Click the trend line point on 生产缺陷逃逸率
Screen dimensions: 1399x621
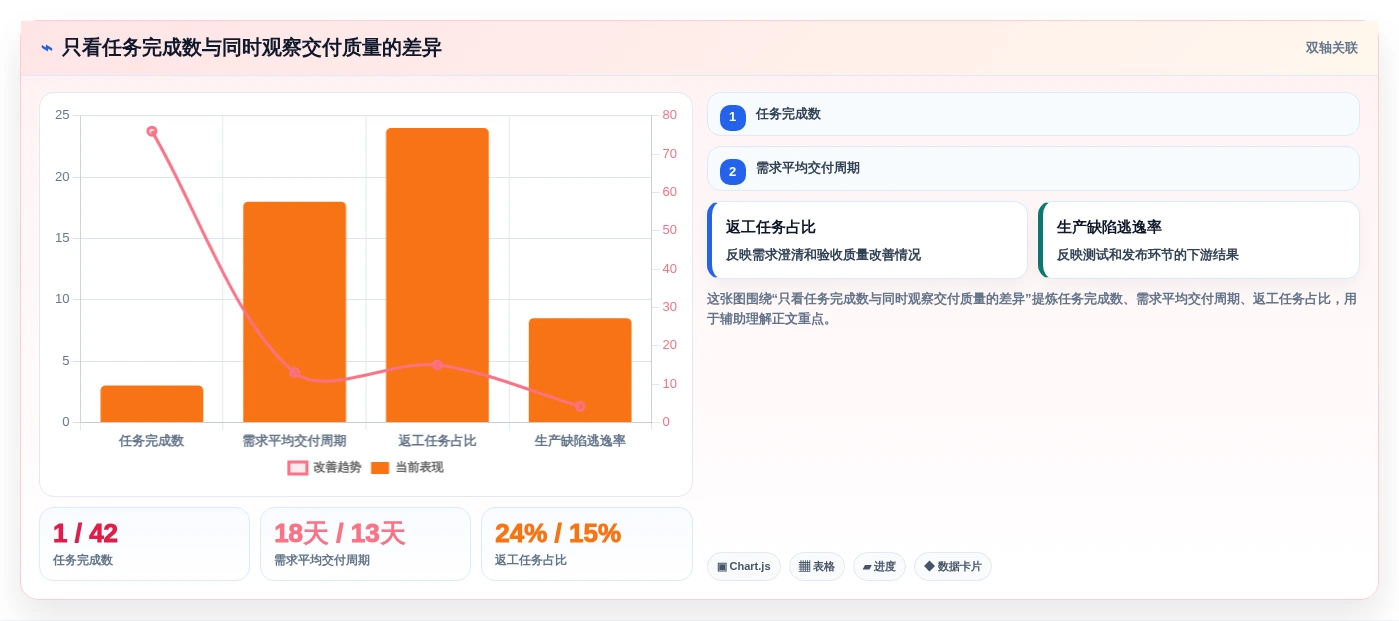(x=580, y=406)
